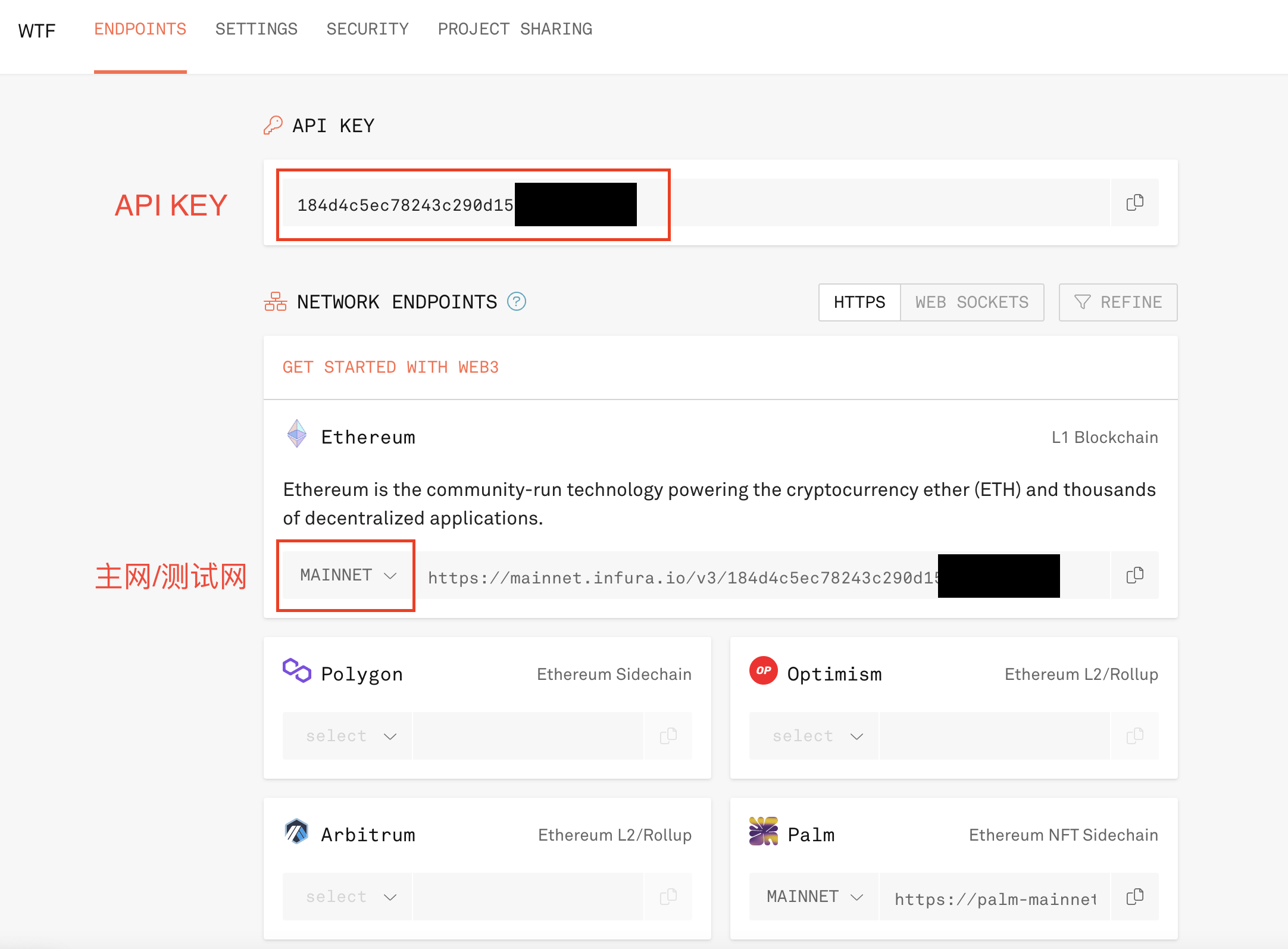Open the help tooltip beside NETWORK ENDPOINTS
The height and width of the screenshot is (949, 1288).
(517, 302)
